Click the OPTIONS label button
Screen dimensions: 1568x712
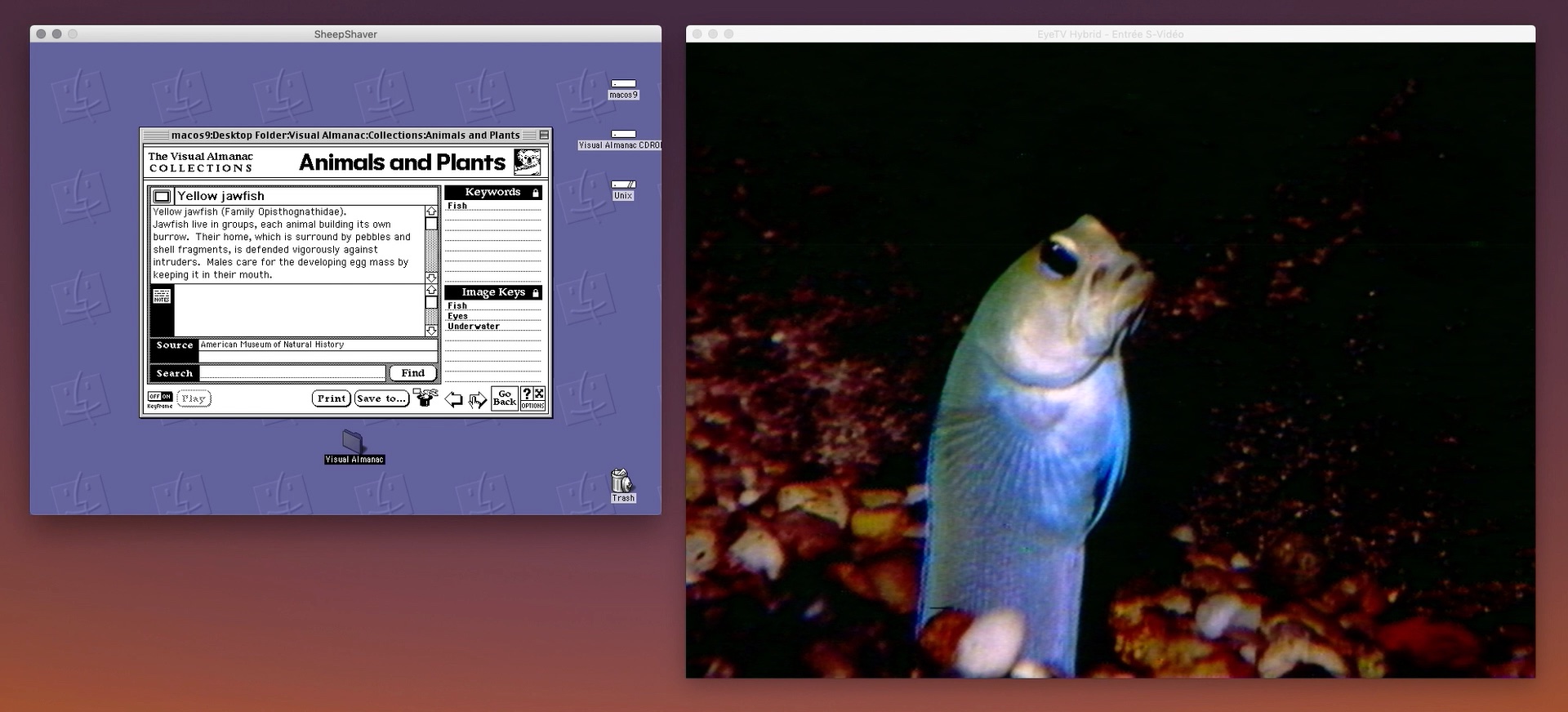pyautogui.click(x=532, y=406)
